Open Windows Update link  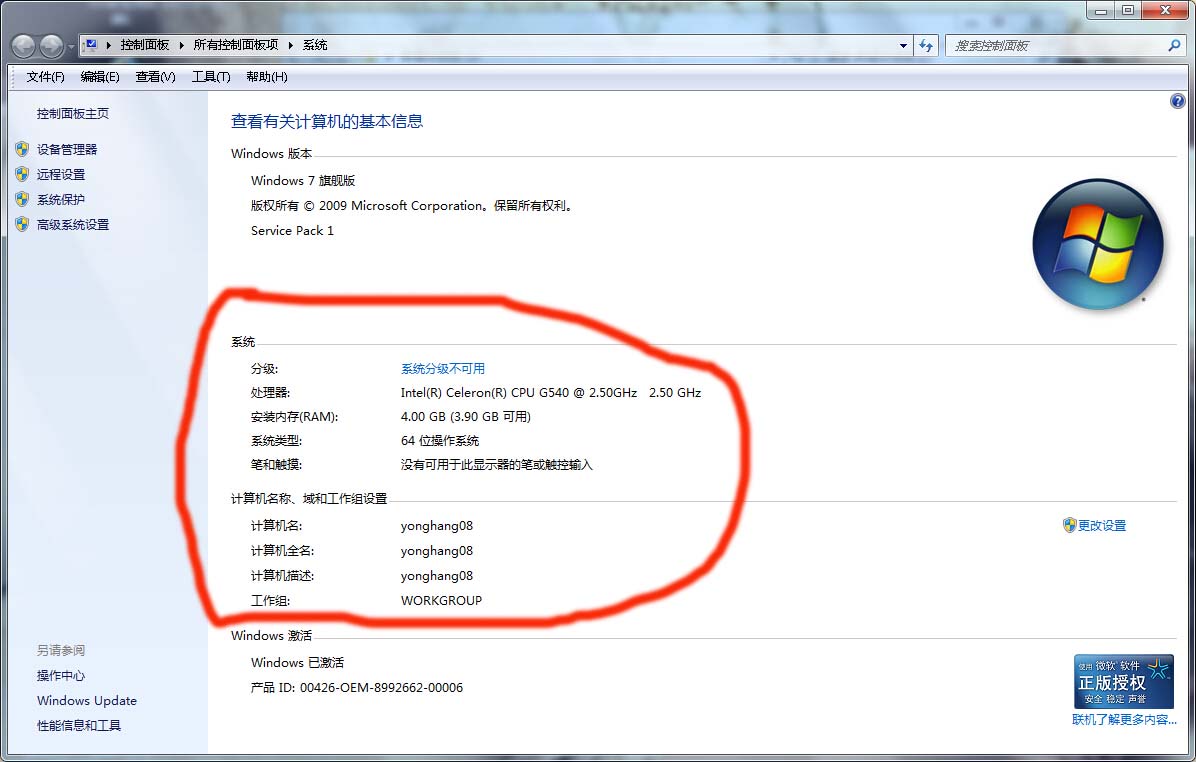tap(87, 701)
